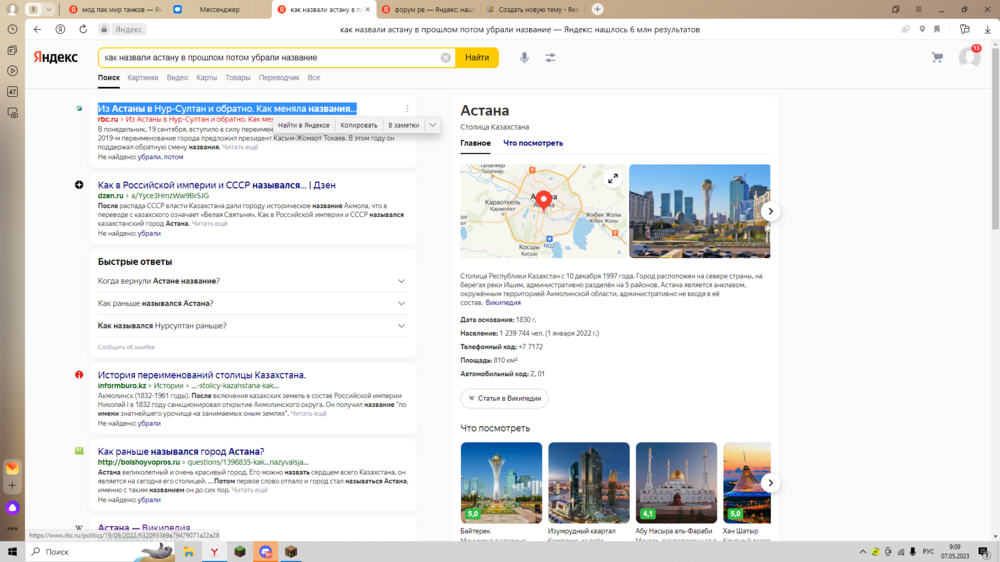
Task: Switch to the Карты search tab
Action: point(206,78)
